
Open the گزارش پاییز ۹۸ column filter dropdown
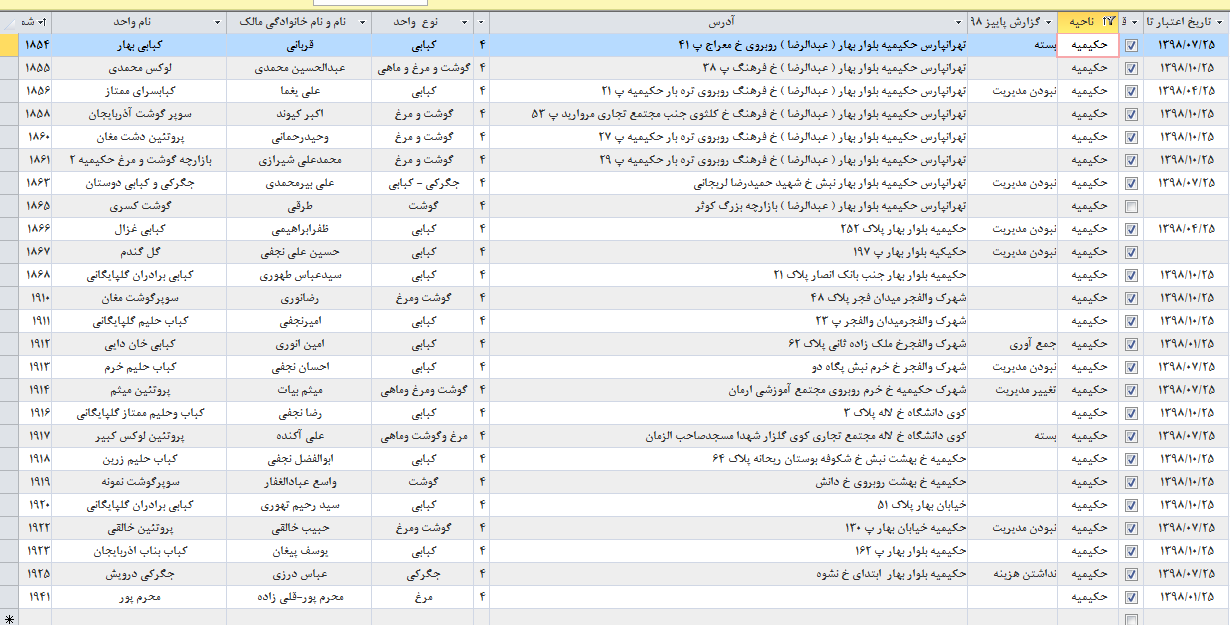tap(1049, 22)
